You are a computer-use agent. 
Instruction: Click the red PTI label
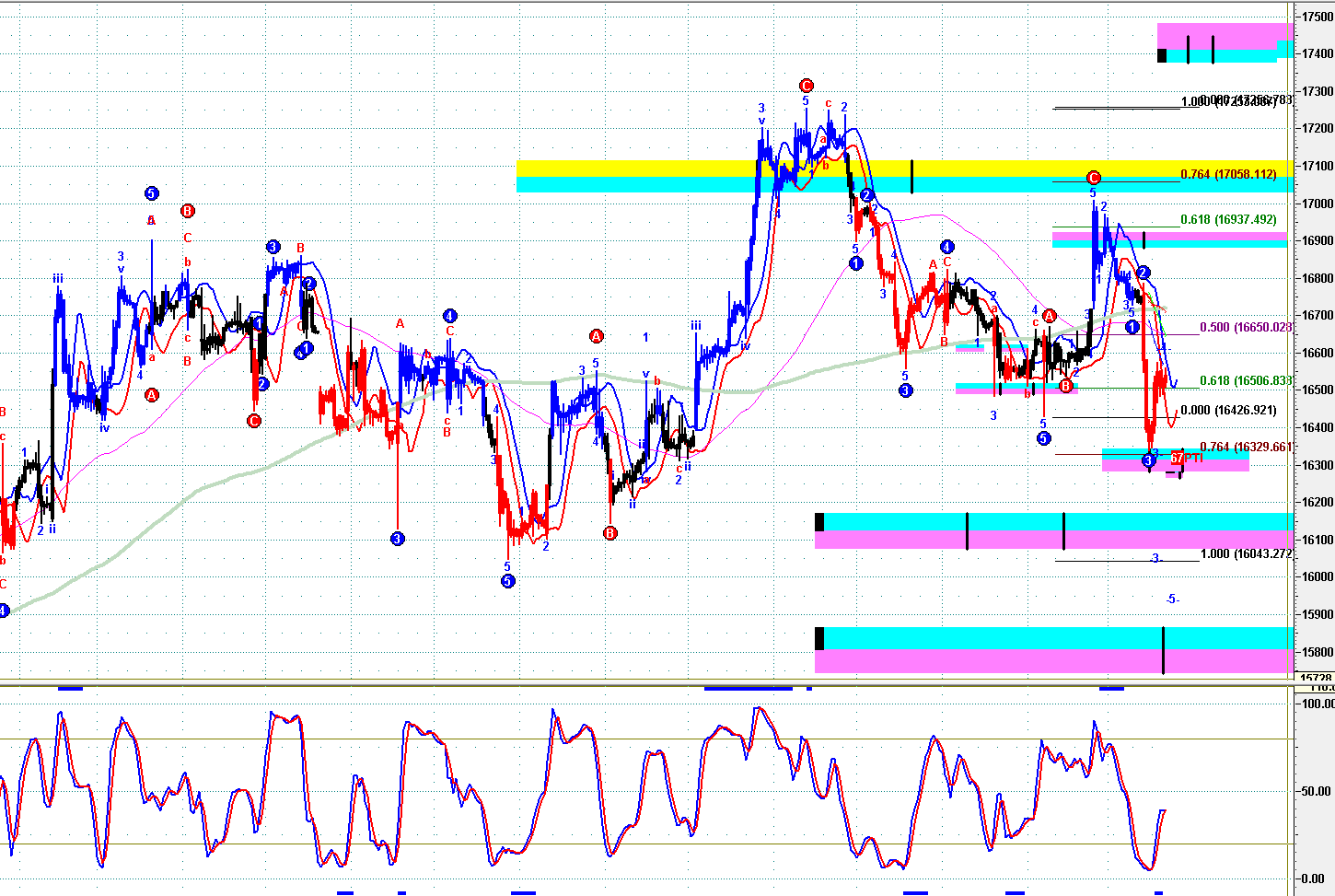[x=1193, y=458]
